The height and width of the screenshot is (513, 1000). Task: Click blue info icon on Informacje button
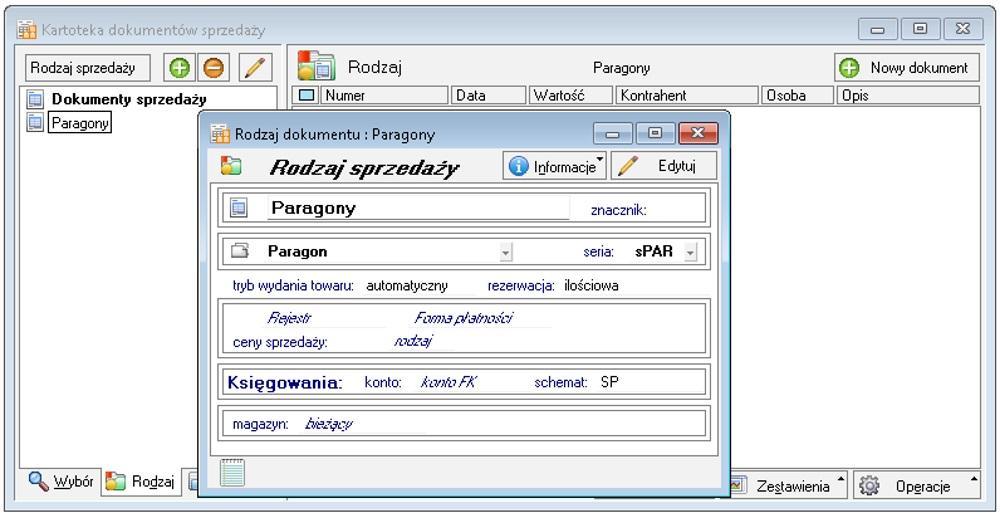[518, 166]
